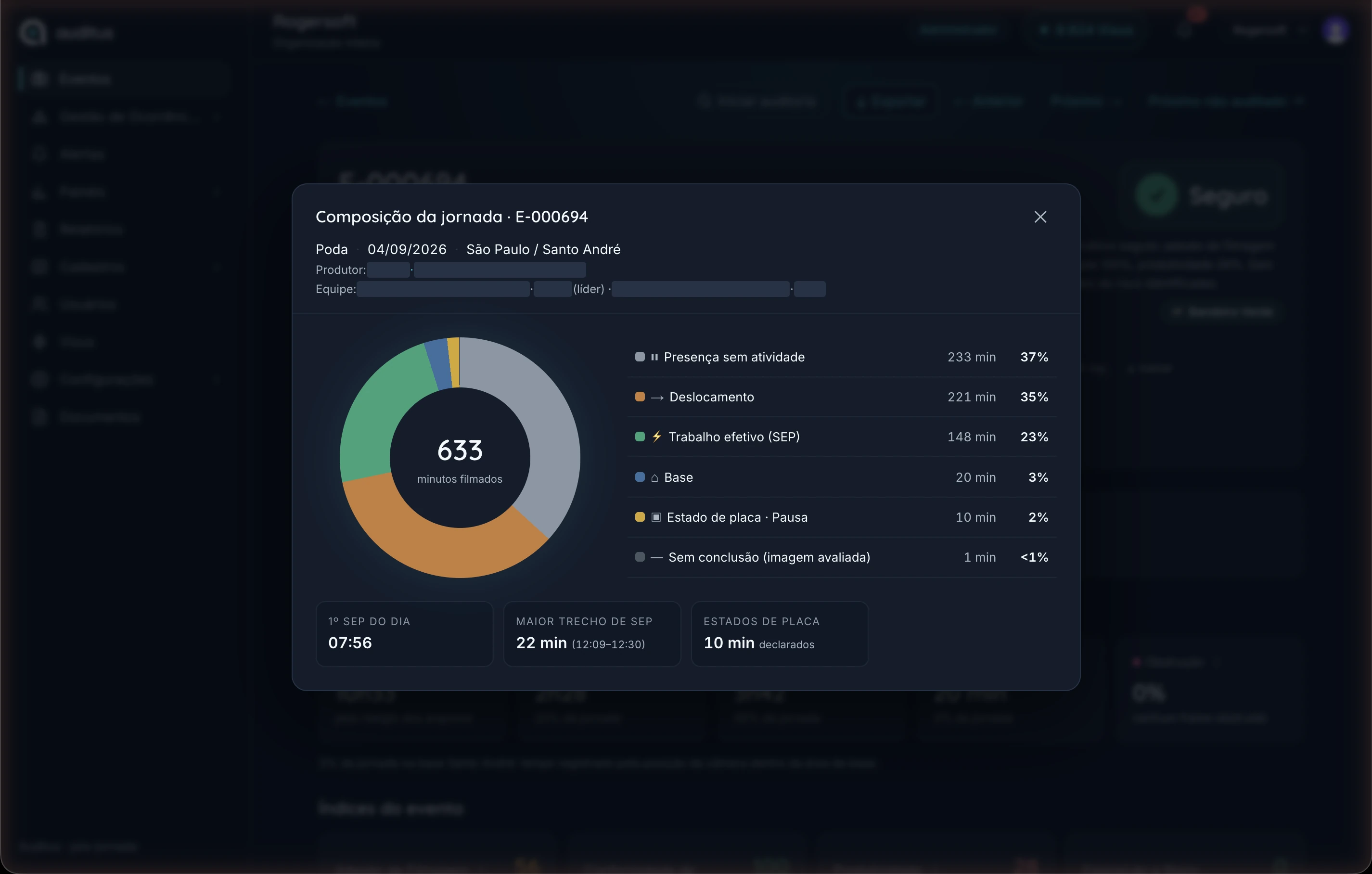Image resolution: width=1372 pixels, height=874 pixels.
Task: Click the '1 min' value
Action: pyautogui.click(x=979, y=557)
